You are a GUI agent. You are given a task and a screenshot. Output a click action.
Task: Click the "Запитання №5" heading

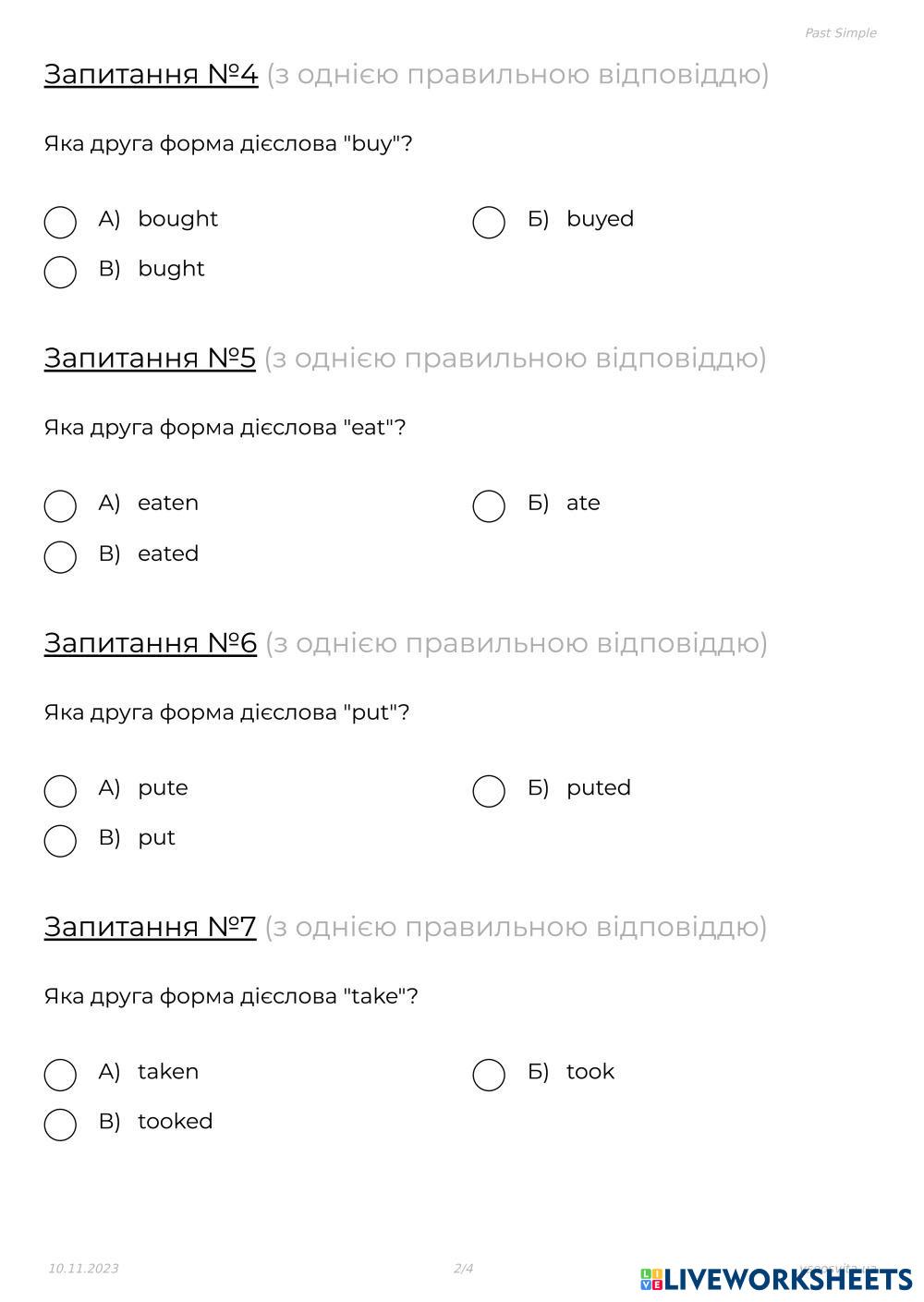[150, 358]
